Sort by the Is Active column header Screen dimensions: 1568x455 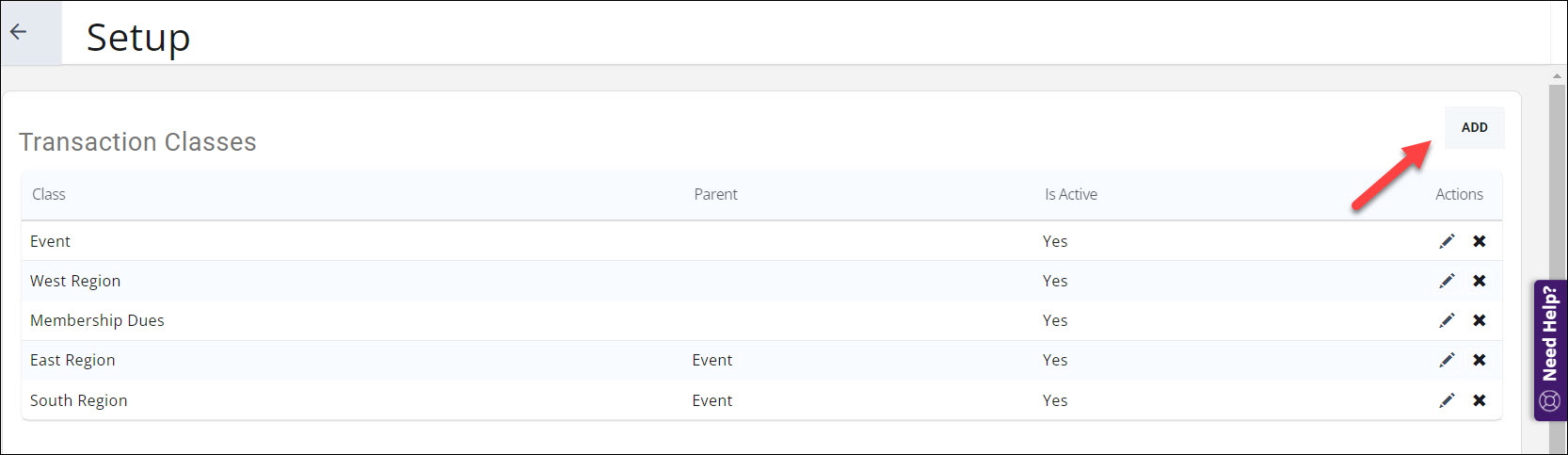pyautogui.click(x=1070, y=194)
